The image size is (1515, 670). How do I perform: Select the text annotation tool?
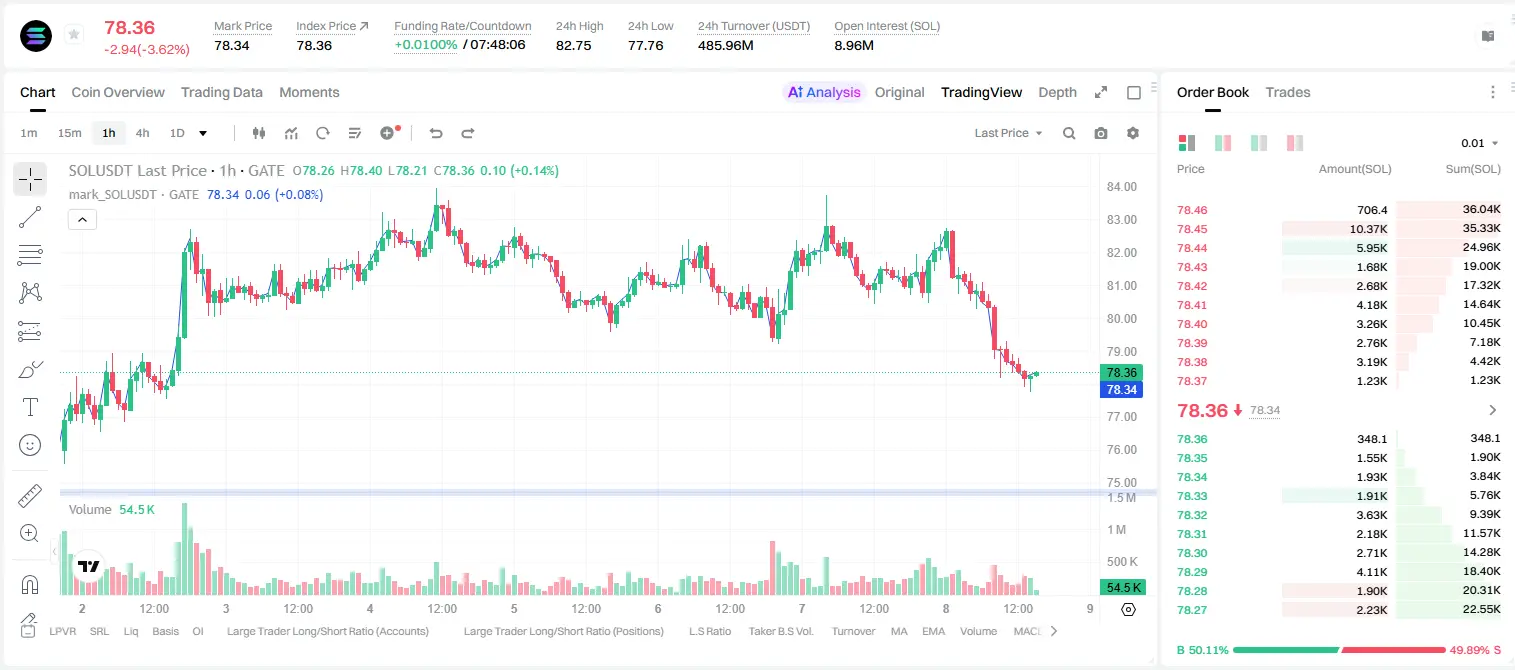click(30, 407)
